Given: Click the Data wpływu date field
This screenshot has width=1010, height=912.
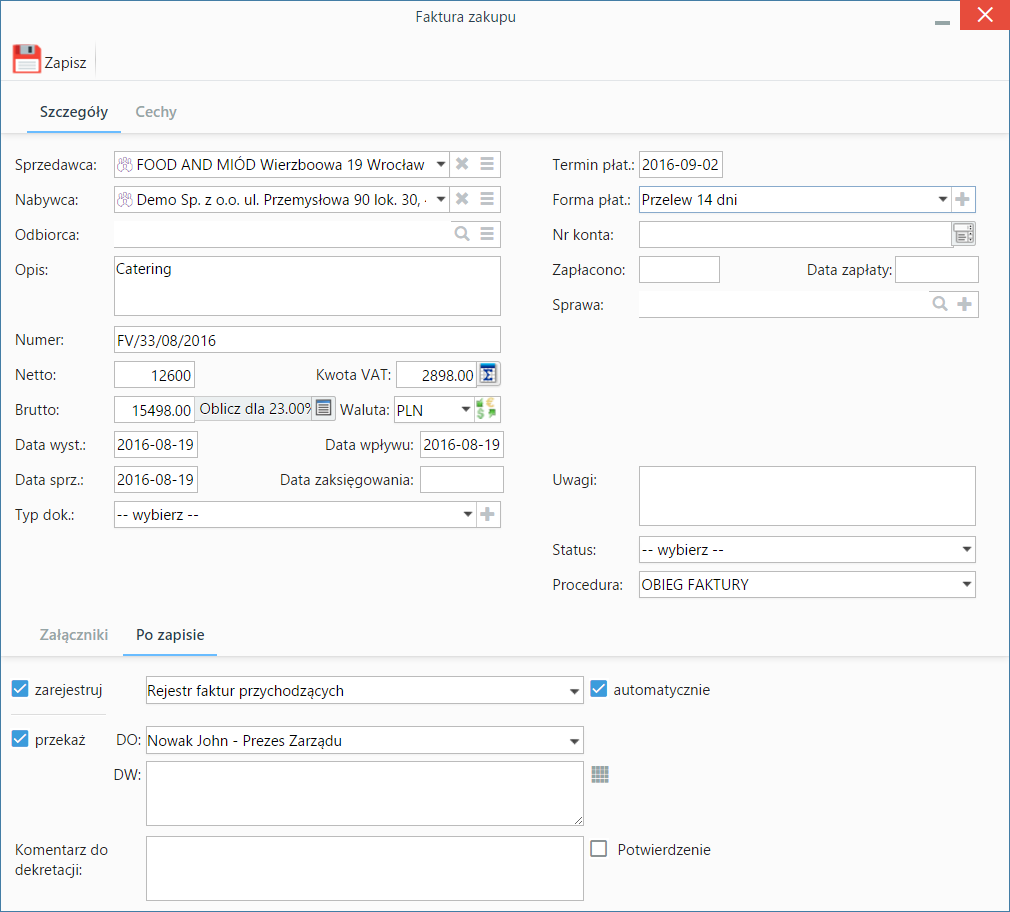Looking at the screenshot, I should pos(462,444).
